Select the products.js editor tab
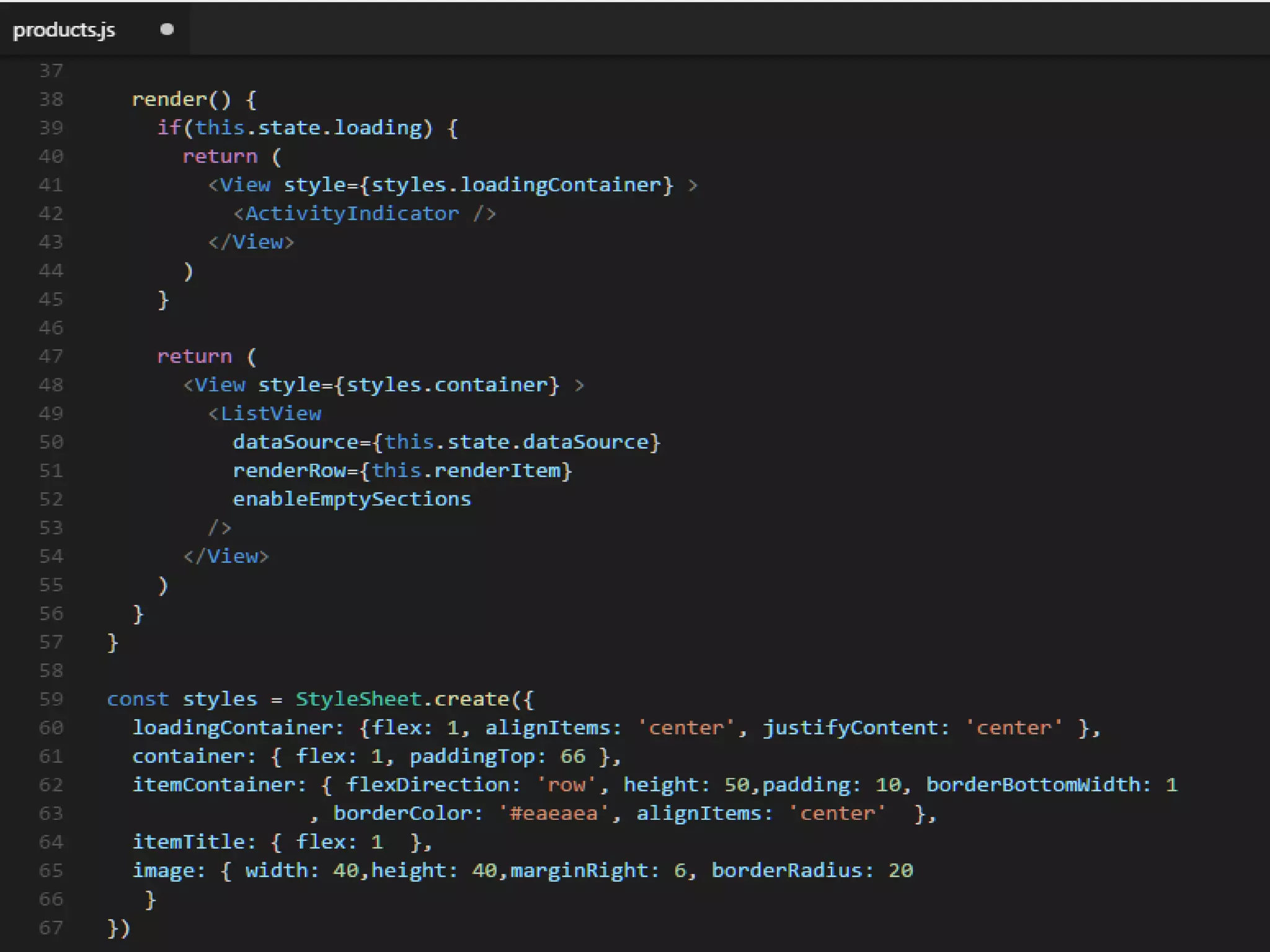Screen dimensions: 1270x952 [x=64, y=30]
